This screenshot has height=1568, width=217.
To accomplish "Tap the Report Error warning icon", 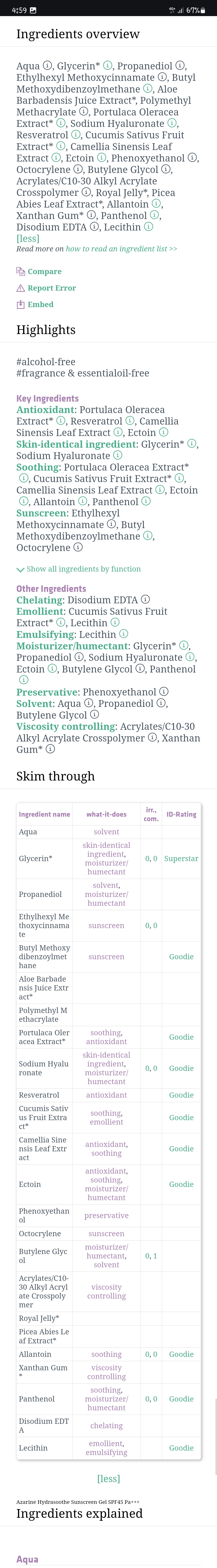I will coord(21,288).
